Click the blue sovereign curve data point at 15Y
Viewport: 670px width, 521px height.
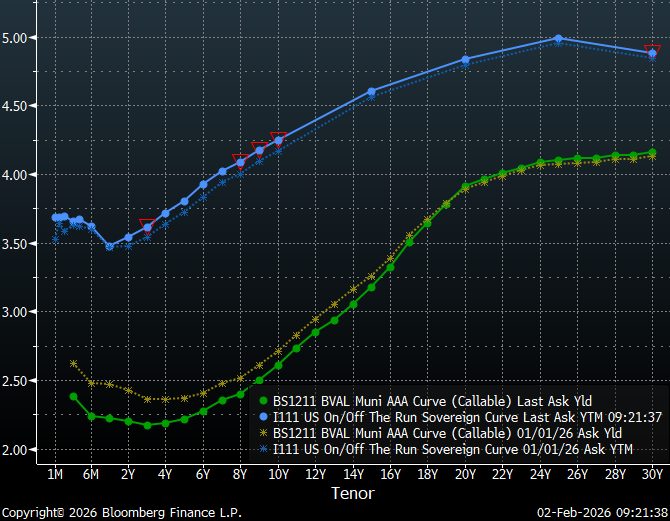click(x=371, y=92)
